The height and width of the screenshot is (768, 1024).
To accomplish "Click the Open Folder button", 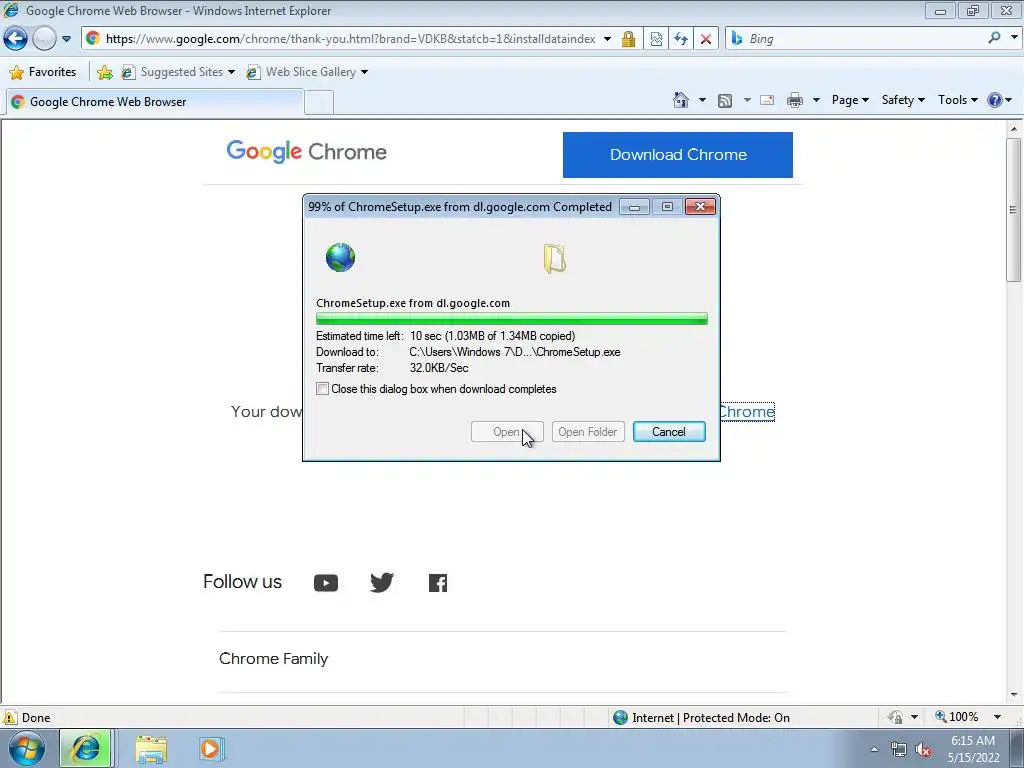I will tap(588, 432).
